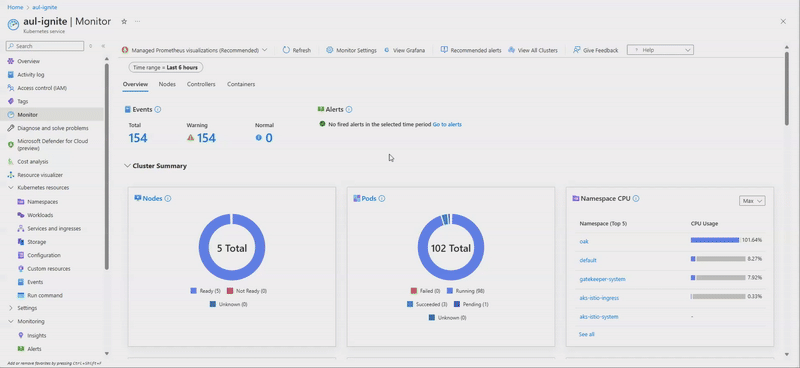Image resolution: width=800 pixels, height=368 pixels.
Task: Click See all namespaces link
Action: click(x=587, y=334)
